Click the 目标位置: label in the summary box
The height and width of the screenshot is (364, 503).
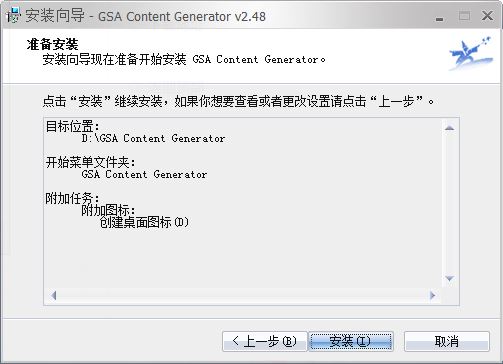(x=72, y=126)
